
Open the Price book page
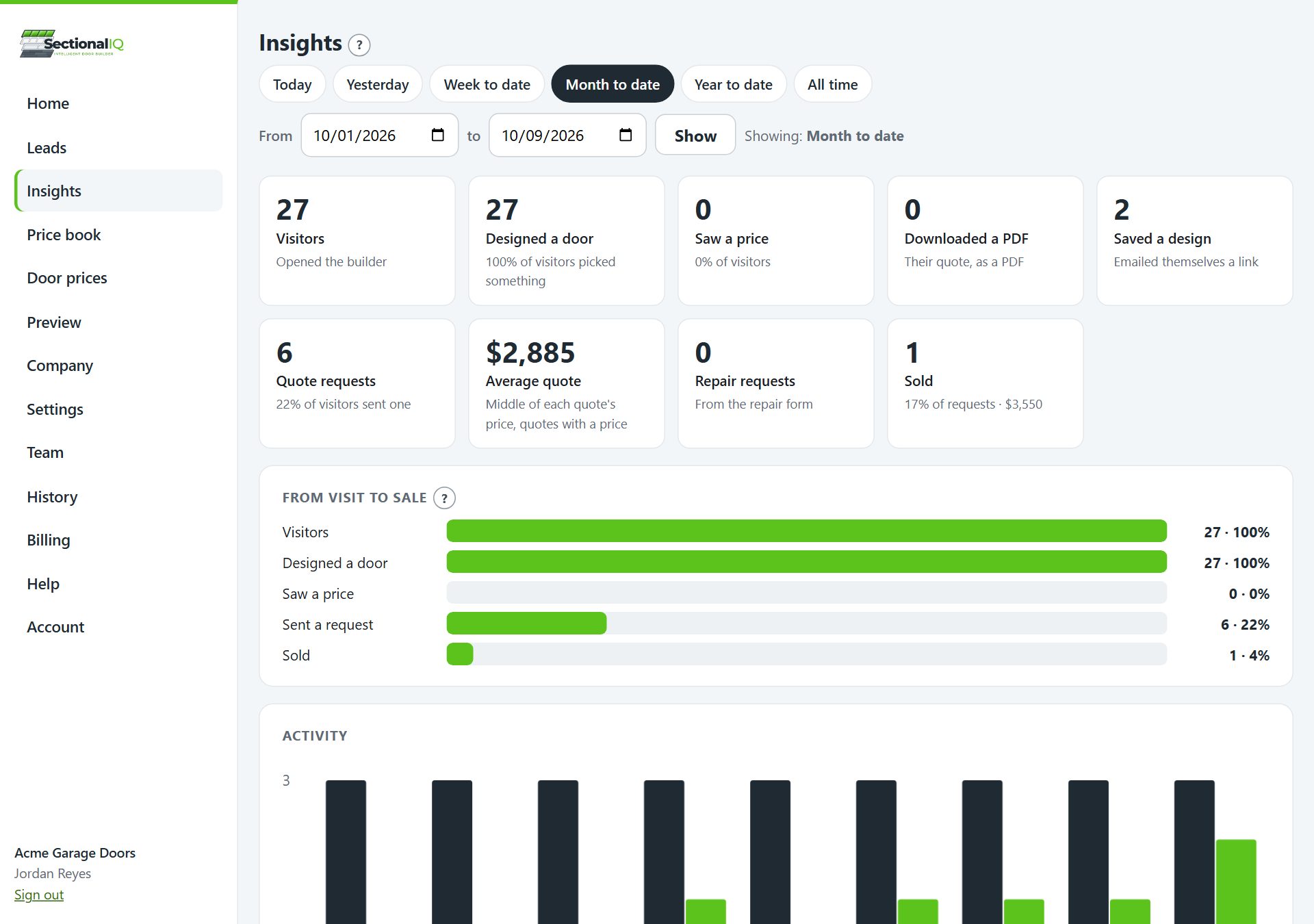pos(118,235)
